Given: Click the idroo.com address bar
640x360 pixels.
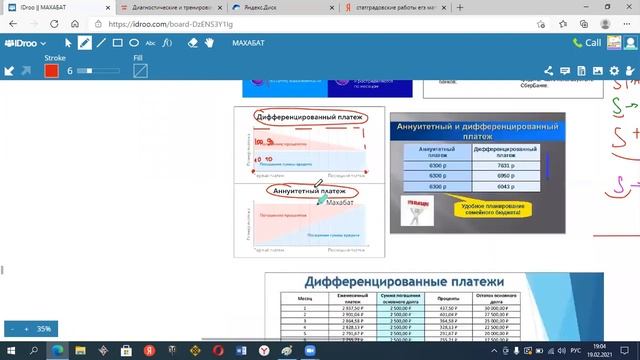Looking at the screenshot, I should 310,24.
